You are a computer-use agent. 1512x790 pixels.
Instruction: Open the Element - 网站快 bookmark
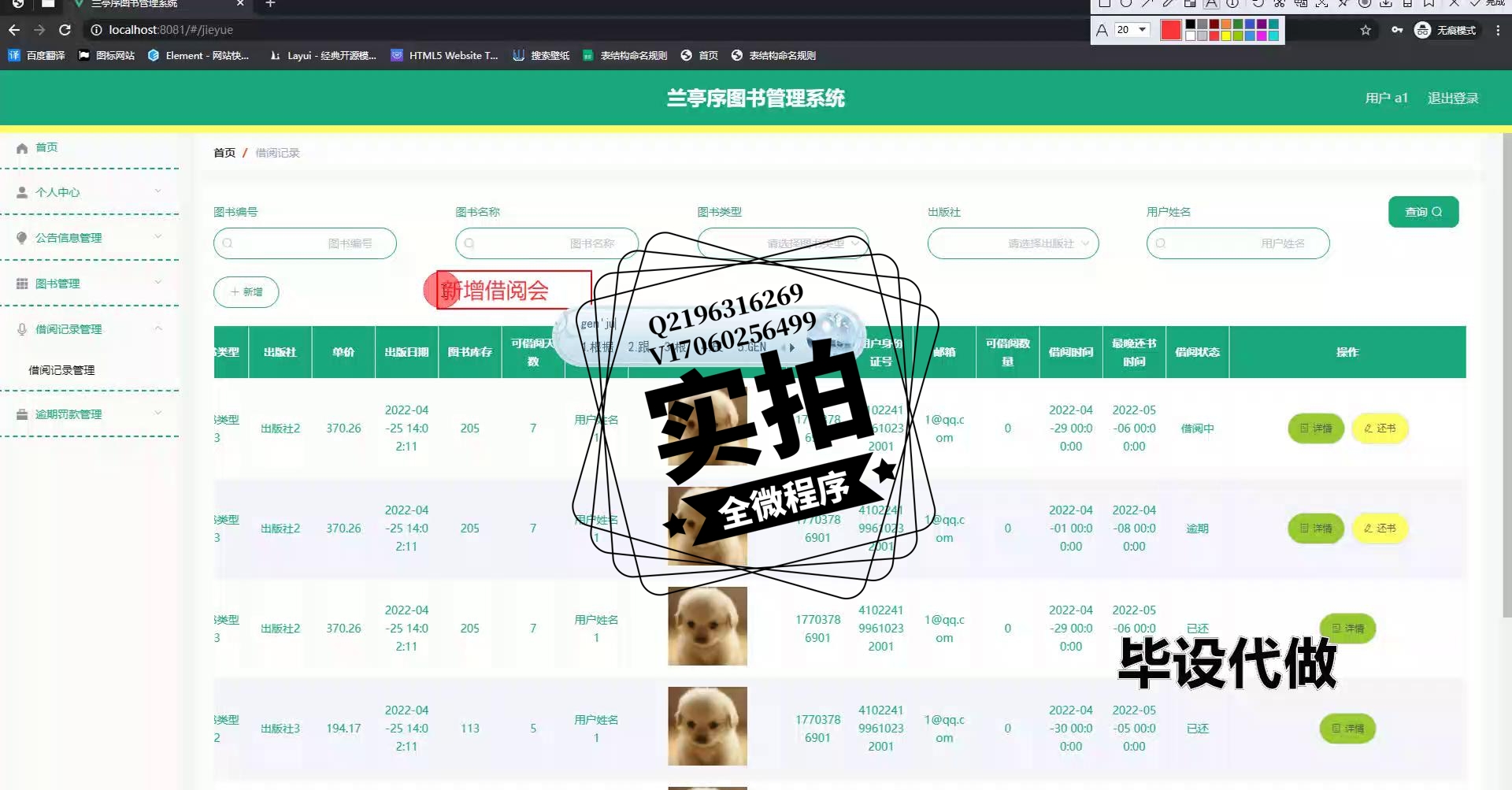[198, 55]
